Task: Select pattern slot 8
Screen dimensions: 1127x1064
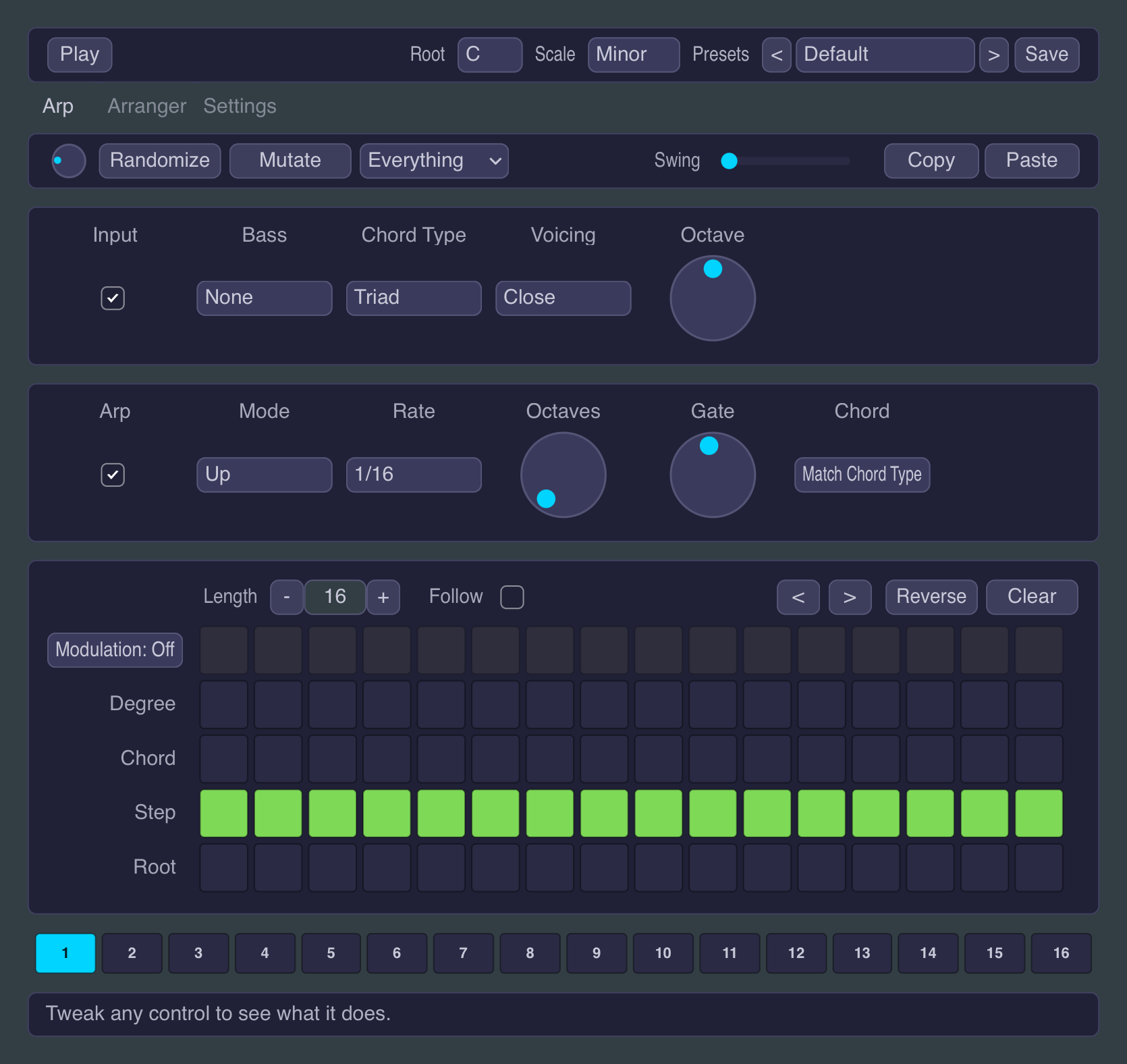Action: pos(530,953)
